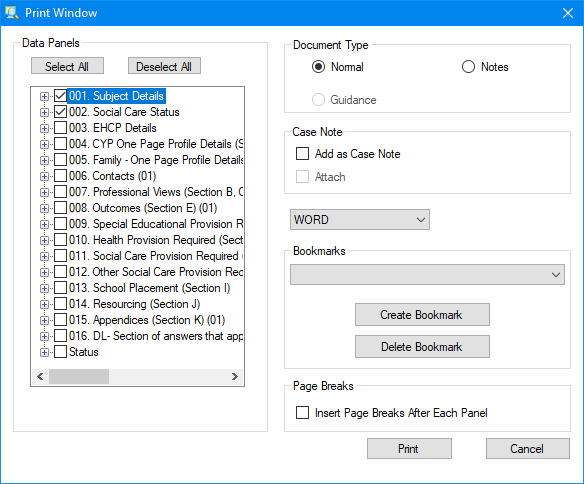Expand the 001. Subject Details tree node

(x=44, y=96)
